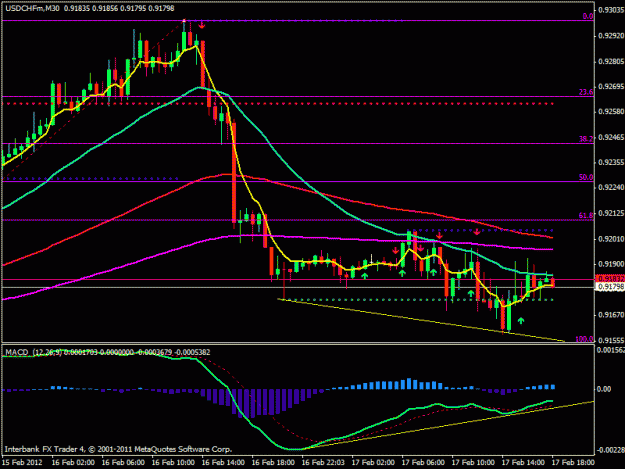Click the 0.92580 price axis value

coord(611,112)
